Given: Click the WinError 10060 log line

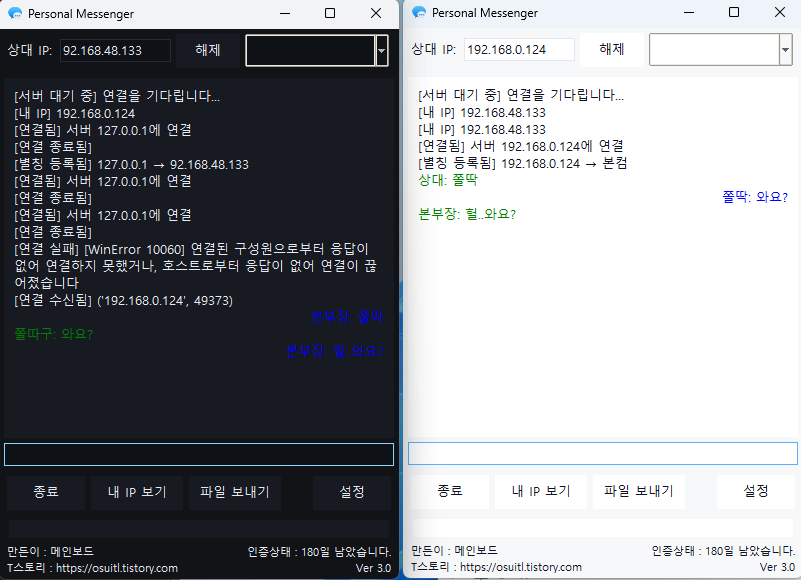Looking at the screenshot, I should click(x=196, y=266).
